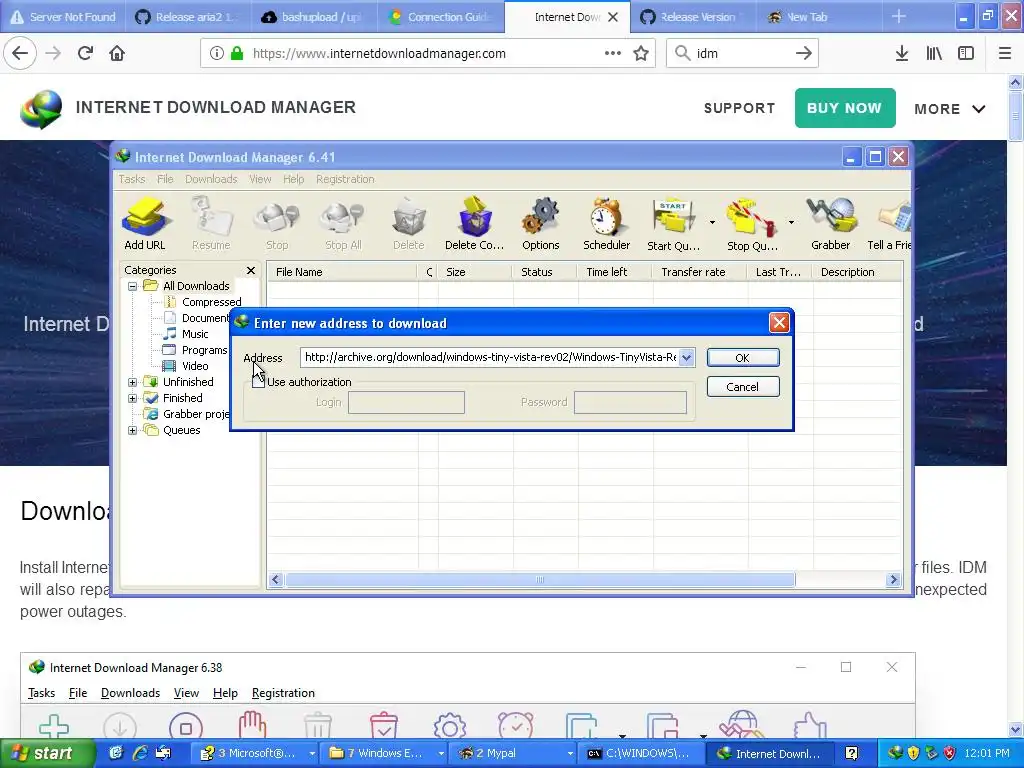Open the Help menu in IDM 6.41
1024x768 pixels.
coord(294,179)
